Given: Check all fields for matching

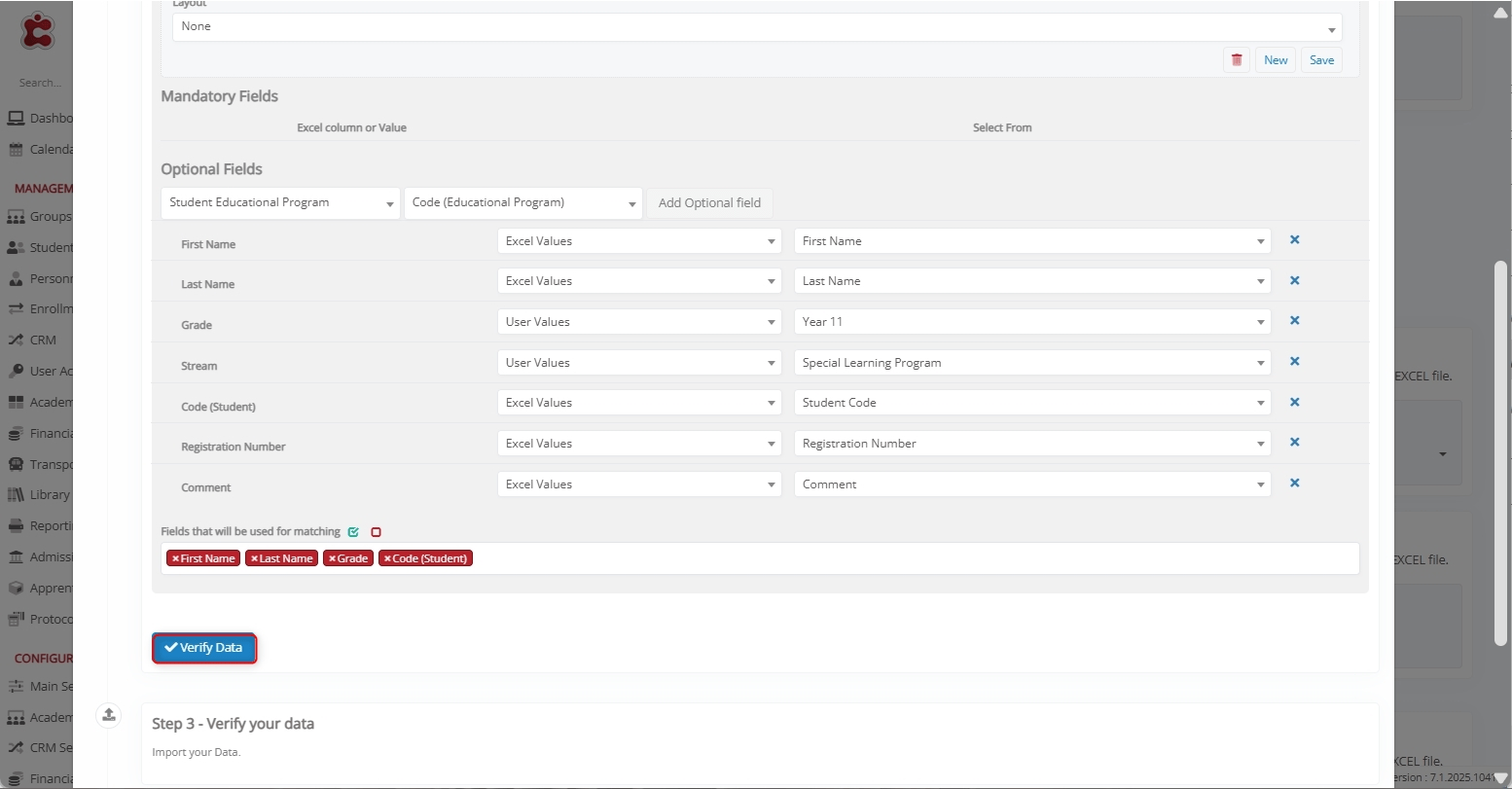Looking at the screenshot, I should coord(353,532).
